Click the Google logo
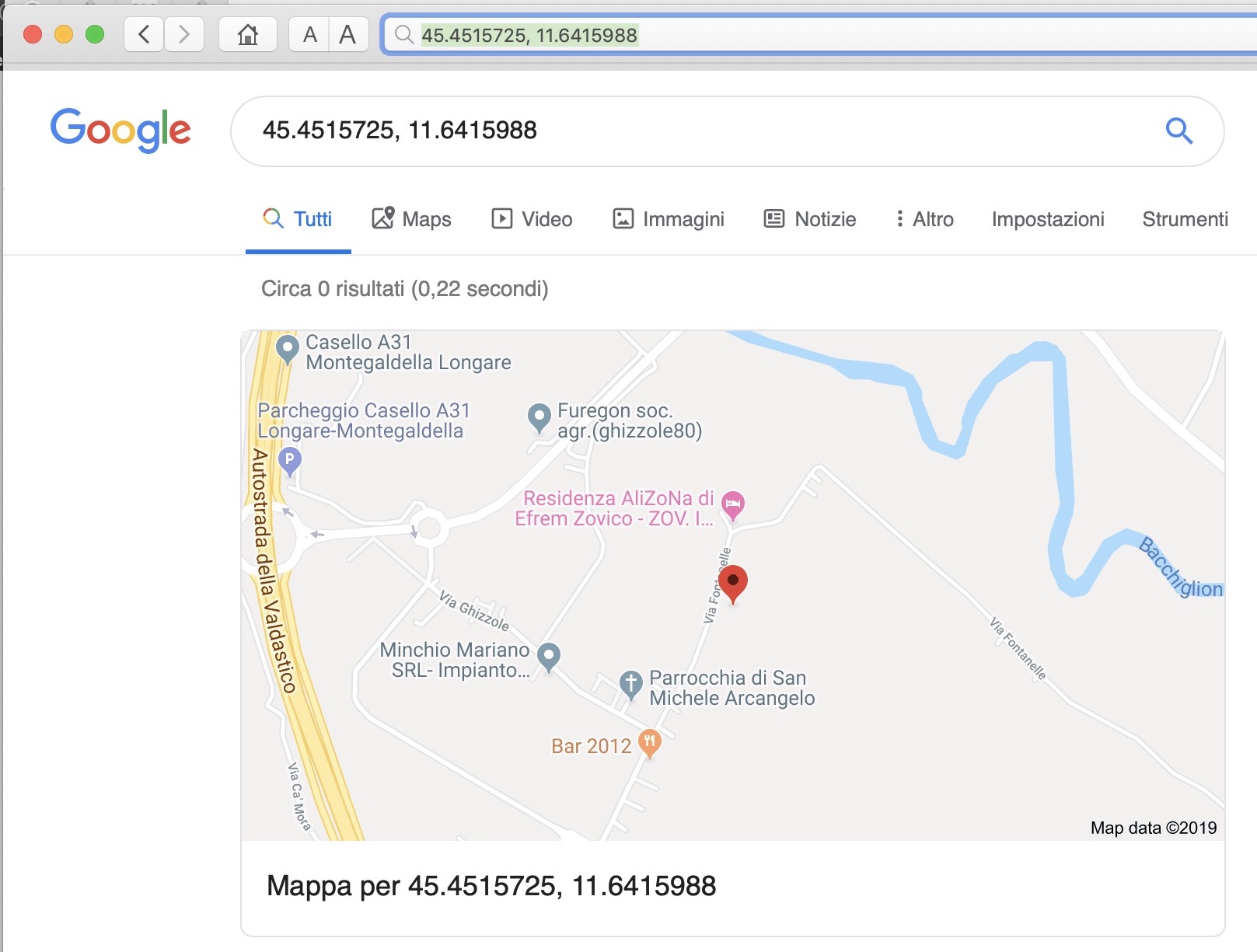This screenshot has height=952, width=1257. pyautogui.click(x=120, y=129)
